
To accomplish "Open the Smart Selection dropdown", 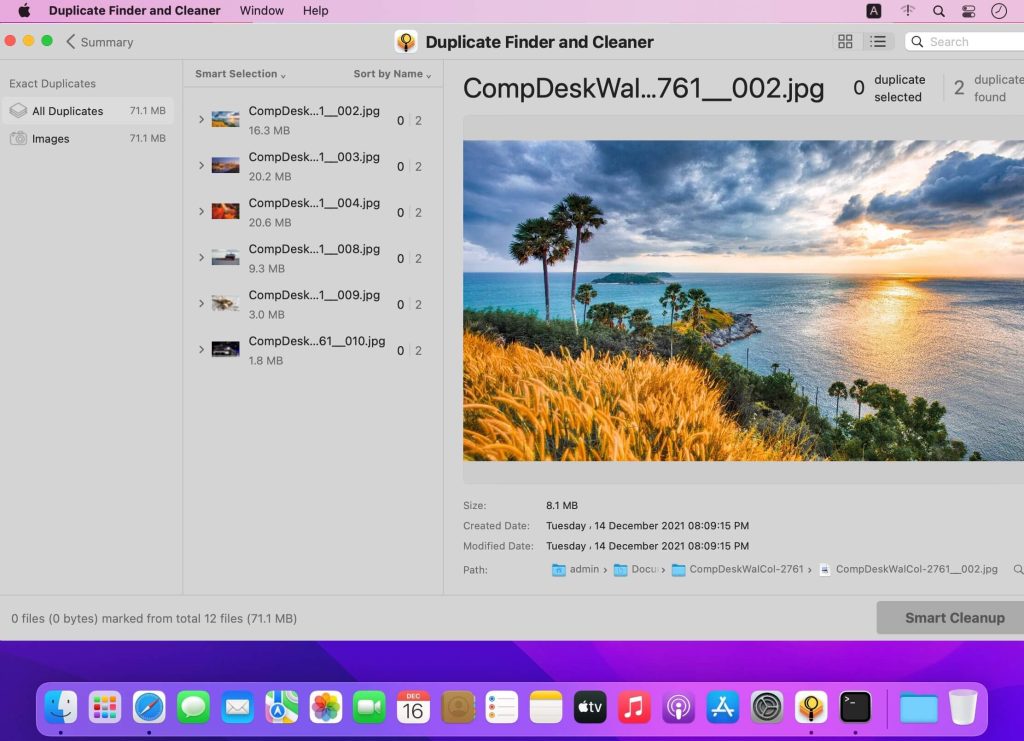I will click(x=240, y=74).
